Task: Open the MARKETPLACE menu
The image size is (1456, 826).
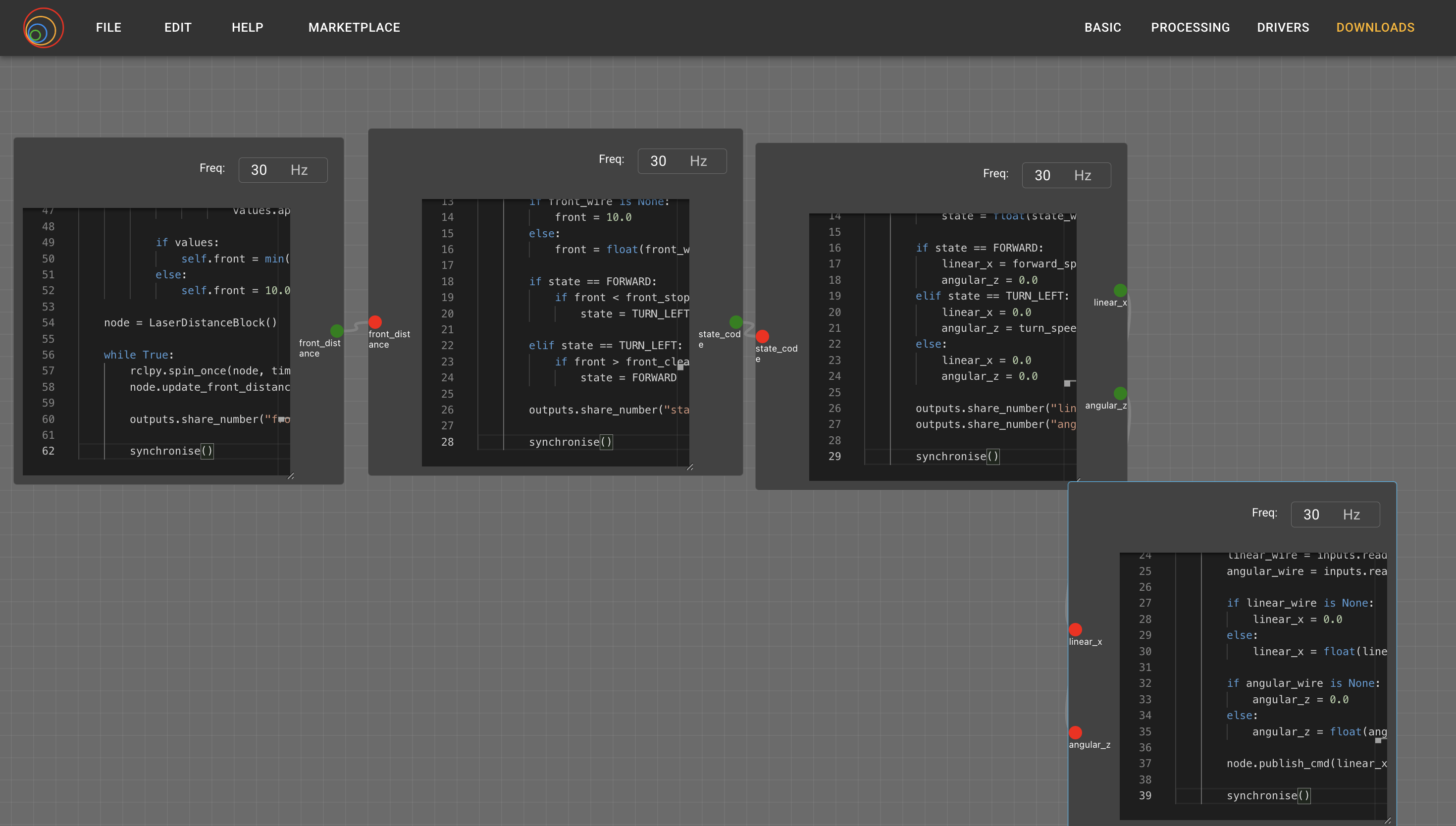Action: [354, 27]
